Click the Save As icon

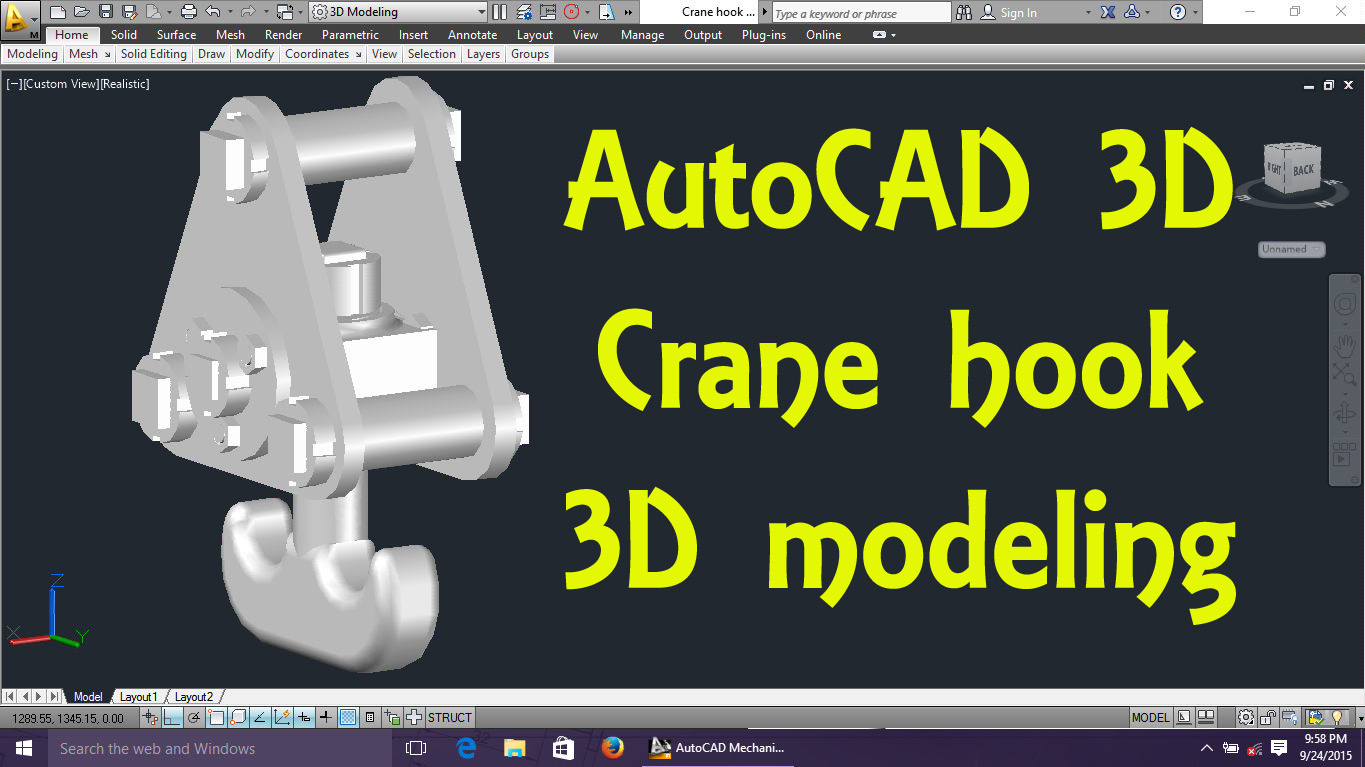[x=130, y=12]
